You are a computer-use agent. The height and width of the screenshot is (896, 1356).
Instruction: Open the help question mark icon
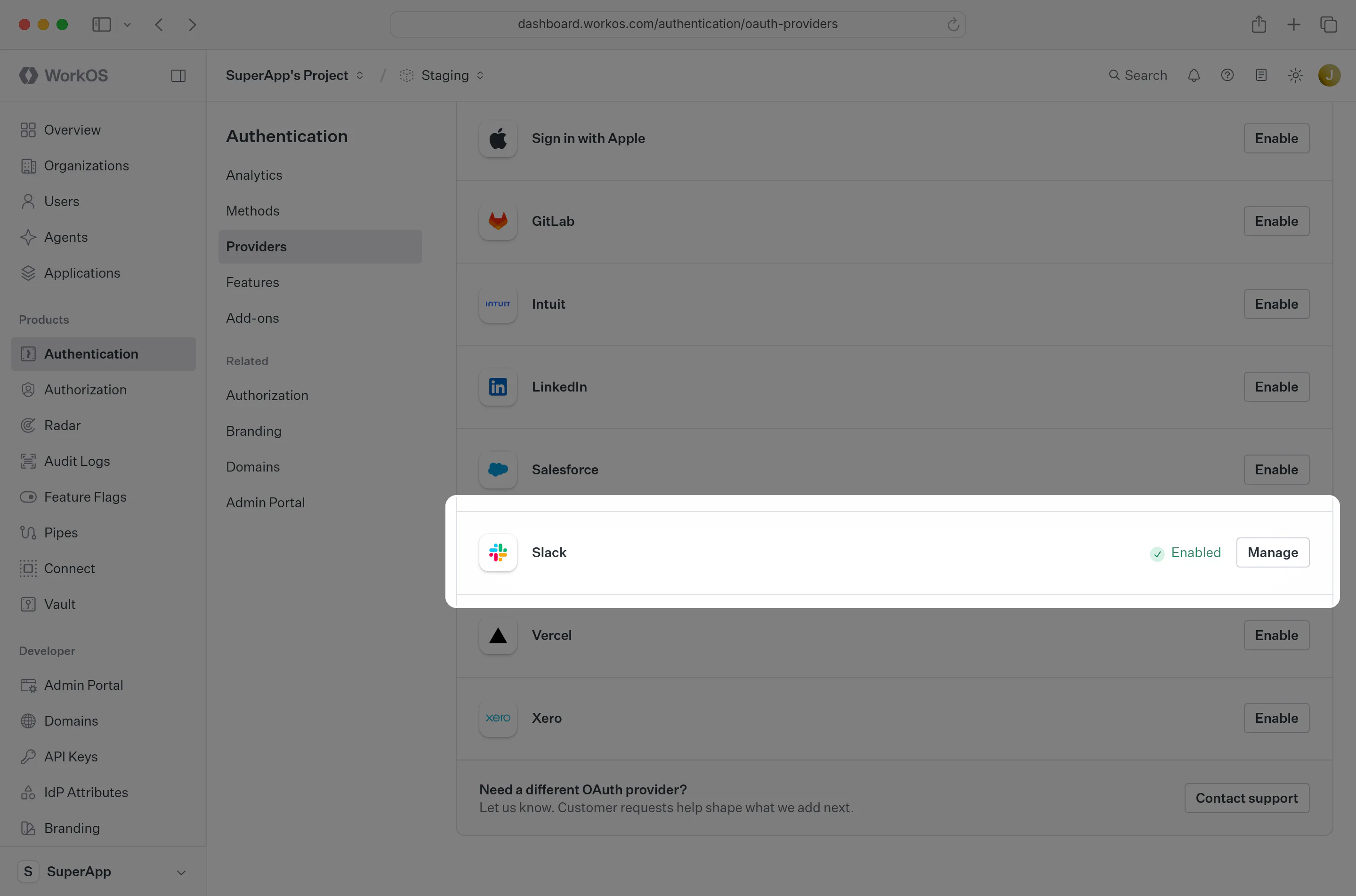point(1227,75)
